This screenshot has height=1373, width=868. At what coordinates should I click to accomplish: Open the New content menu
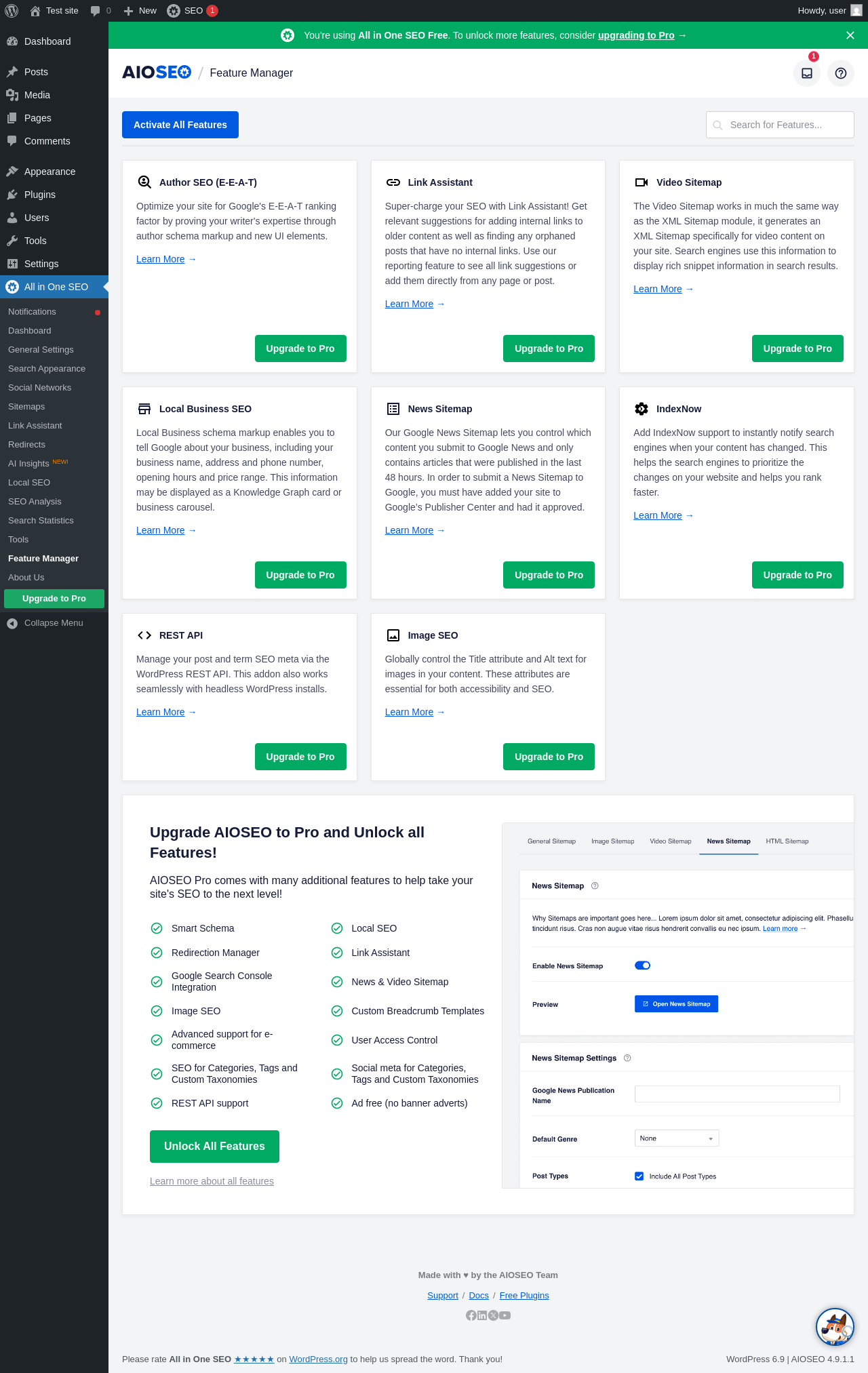(140, 11)
